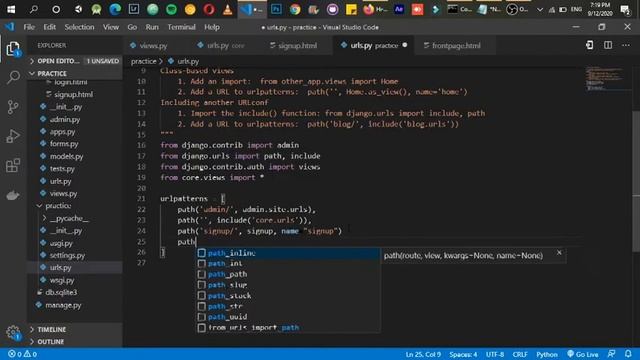Click errors and warnings count in status bar
Viewport: 640px width, 360px height.
(x=22, y=354)
